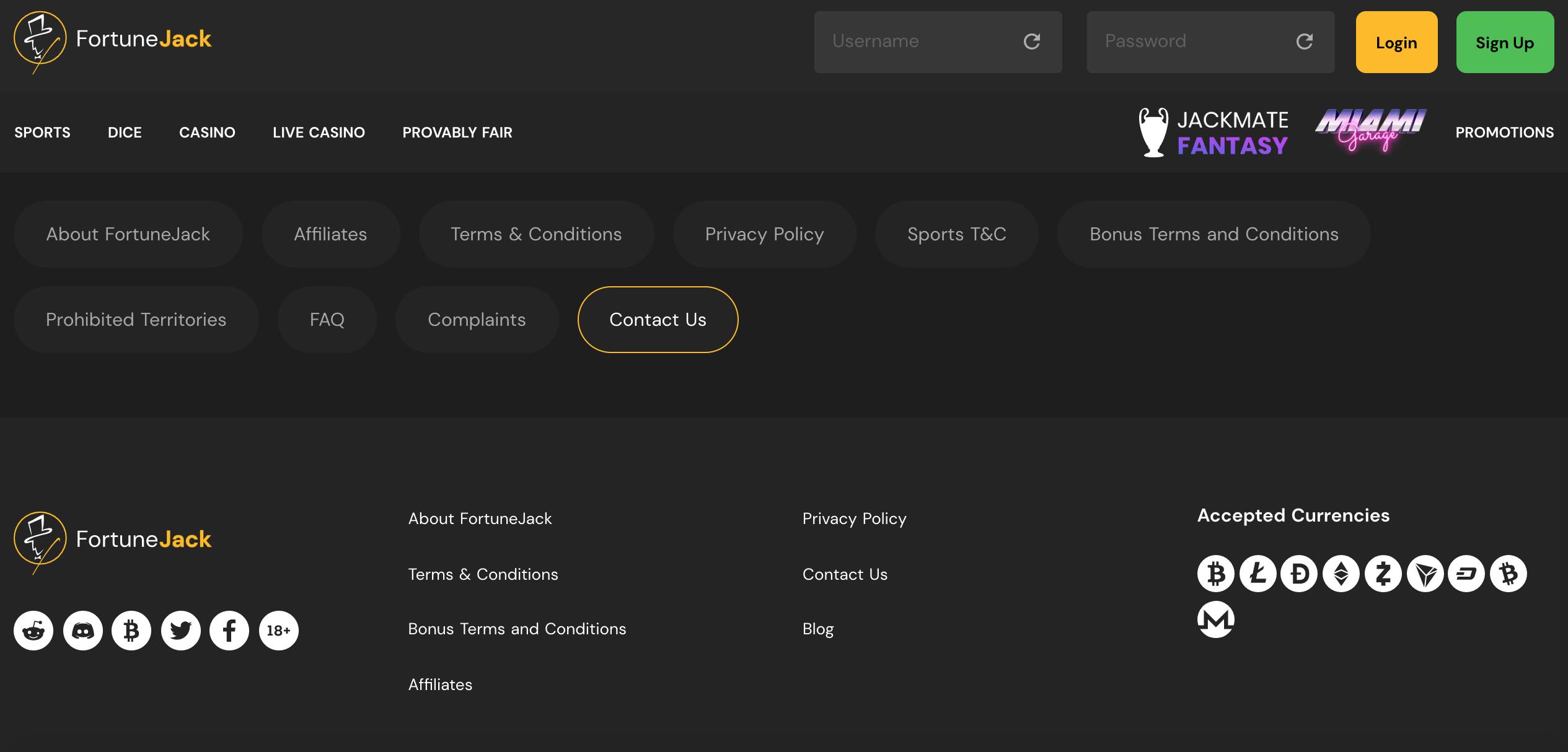Select the FAQ pill tab
Image resolution: width=1568 pixels, height=752 pixels.
click(x=327, y=320)
